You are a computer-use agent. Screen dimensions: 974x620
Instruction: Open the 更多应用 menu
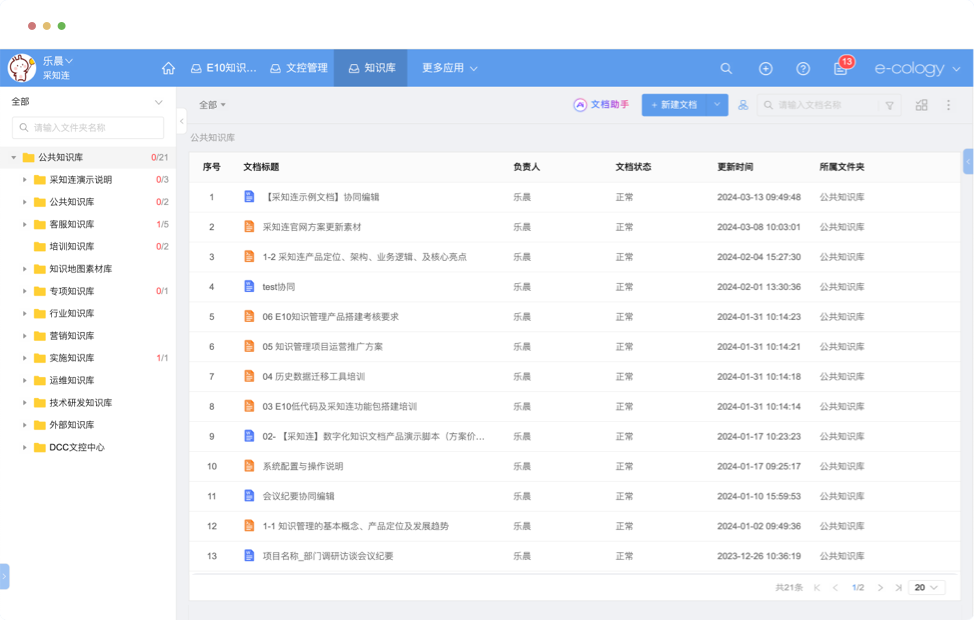(x=449, y=69)
